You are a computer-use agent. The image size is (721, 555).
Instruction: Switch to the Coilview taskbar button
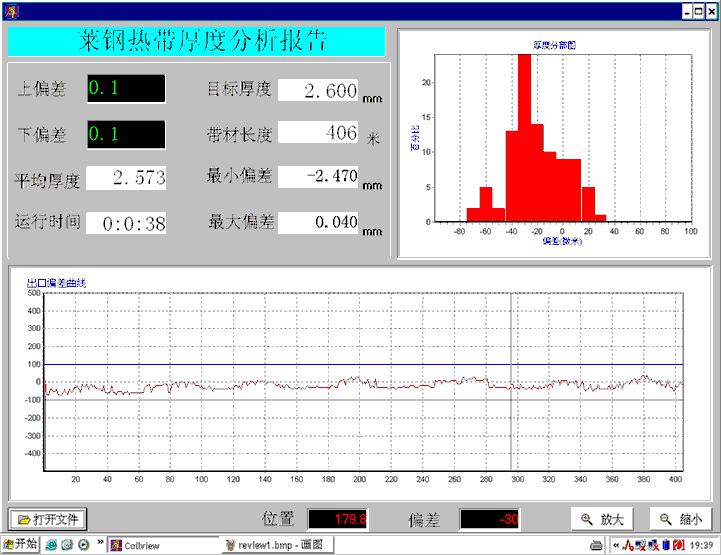click(x=163, y=545)
